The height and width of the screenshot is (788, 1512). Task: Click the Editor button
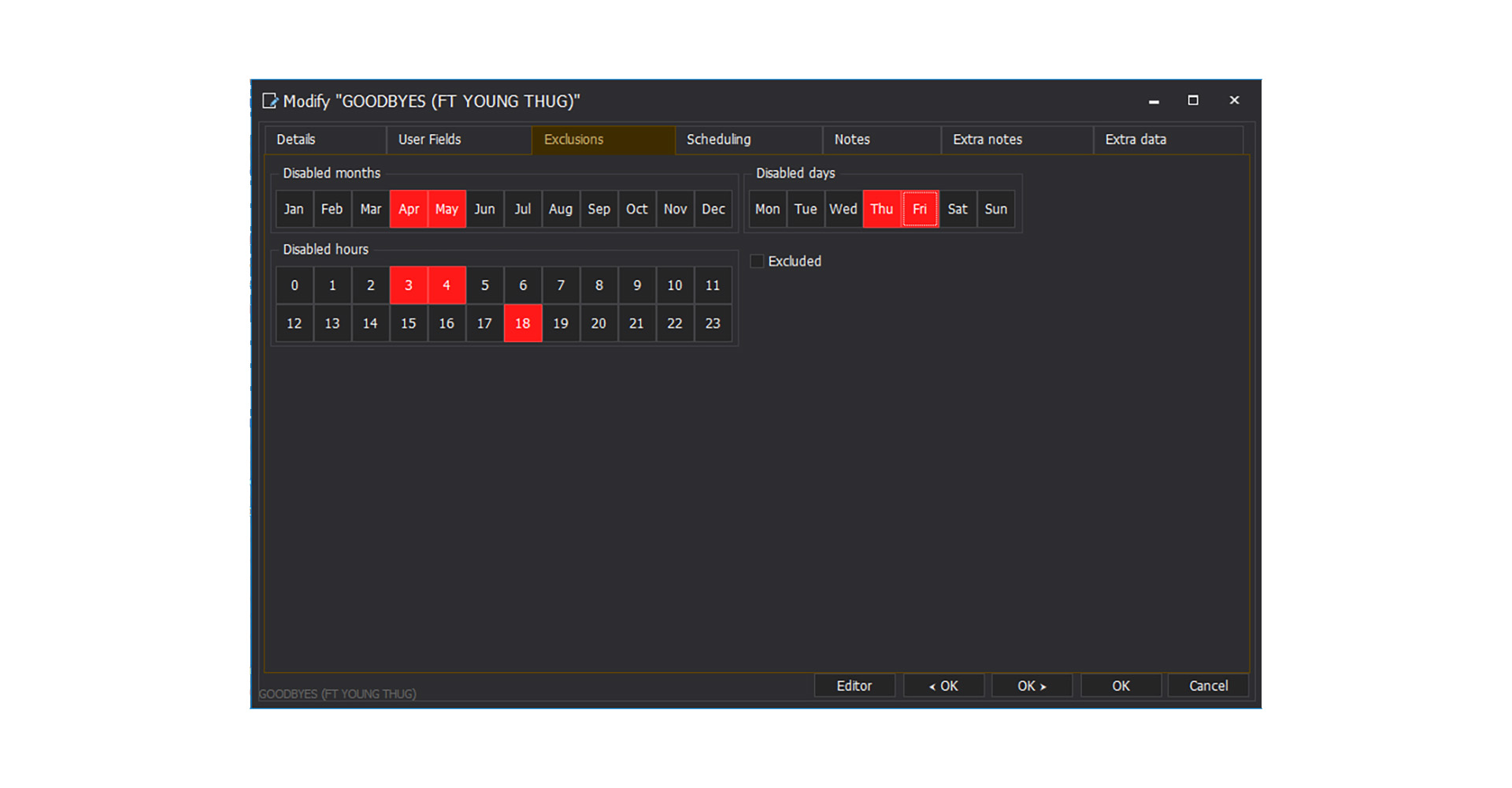(x=854, y=686)
